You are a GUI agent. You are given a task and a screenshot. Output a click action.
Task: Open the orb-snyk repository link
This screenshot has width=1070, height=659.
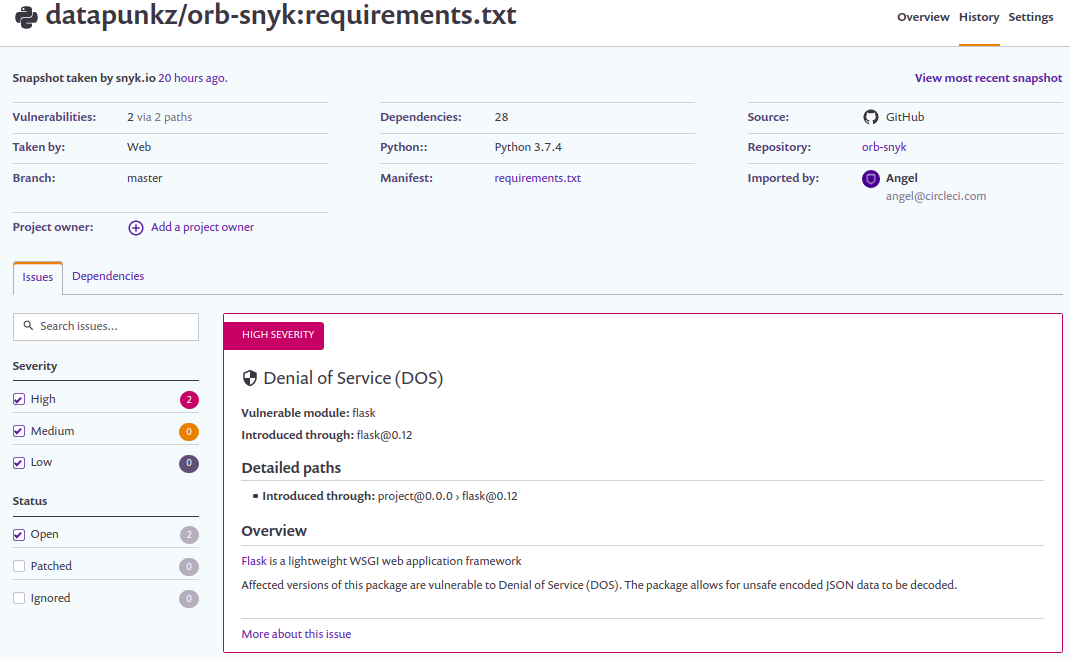pos(884,147)
